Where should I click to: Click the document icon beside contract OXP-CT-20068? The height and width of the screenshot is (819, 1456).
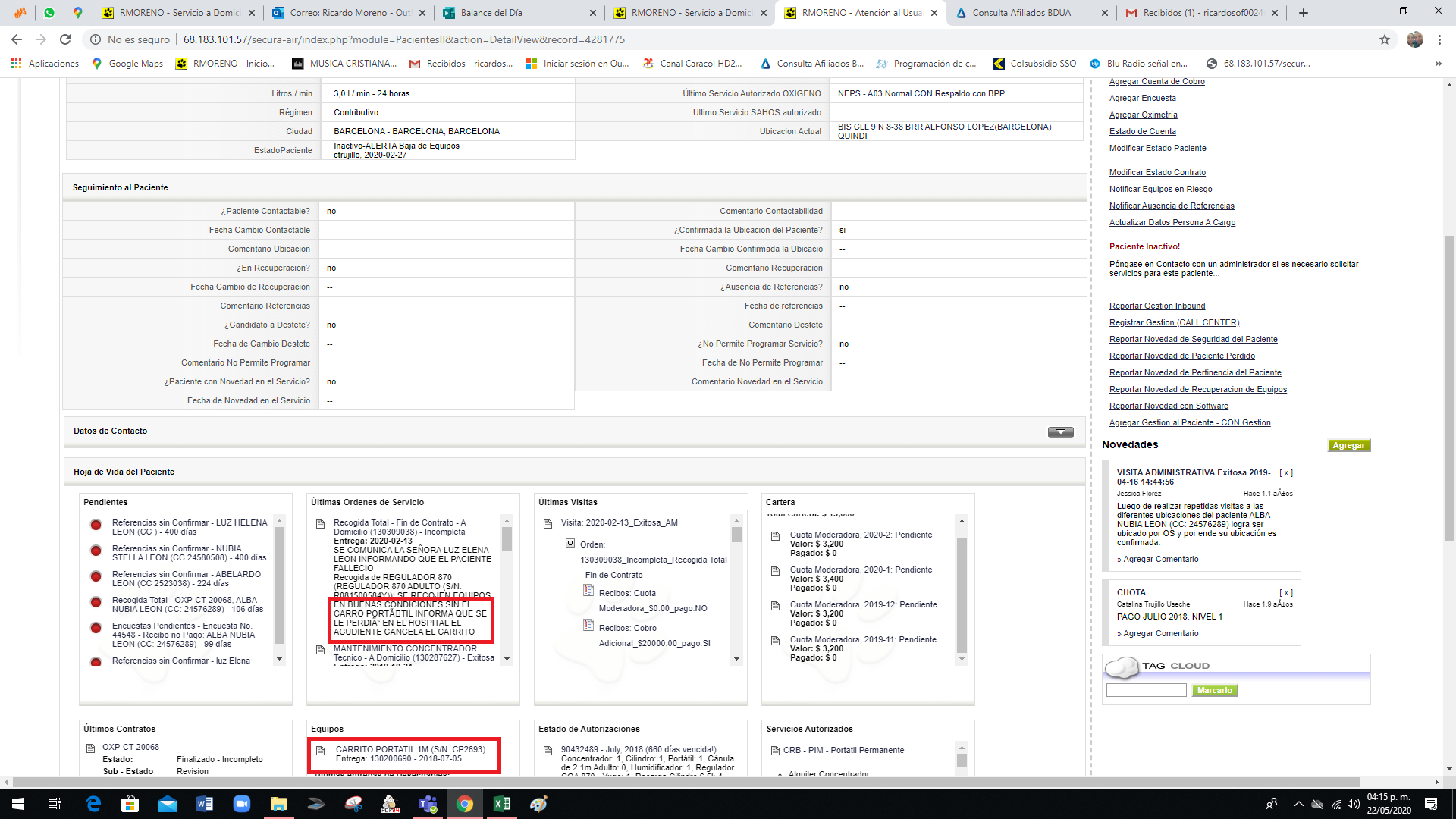(x=90, y=748)
